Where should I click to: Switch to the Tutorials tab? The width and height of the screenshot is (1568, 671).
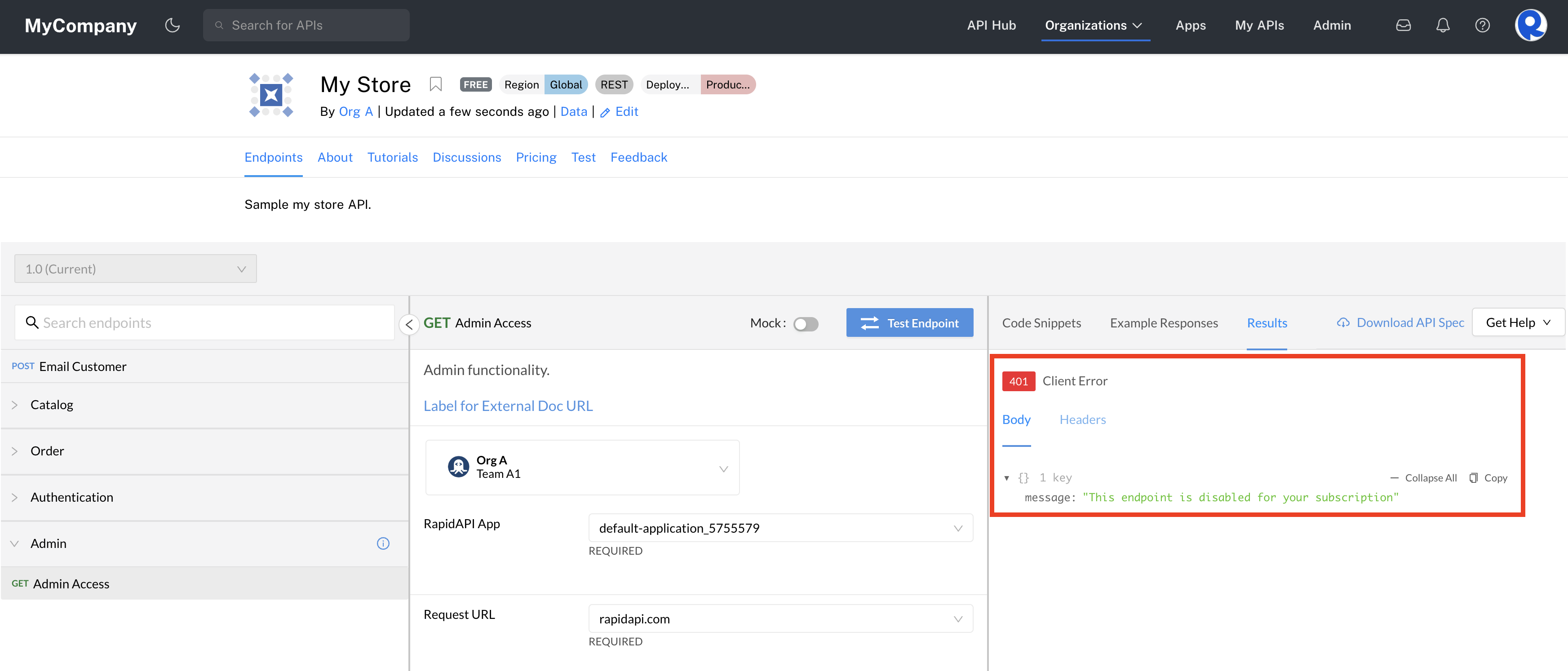(x=393, y=157)
